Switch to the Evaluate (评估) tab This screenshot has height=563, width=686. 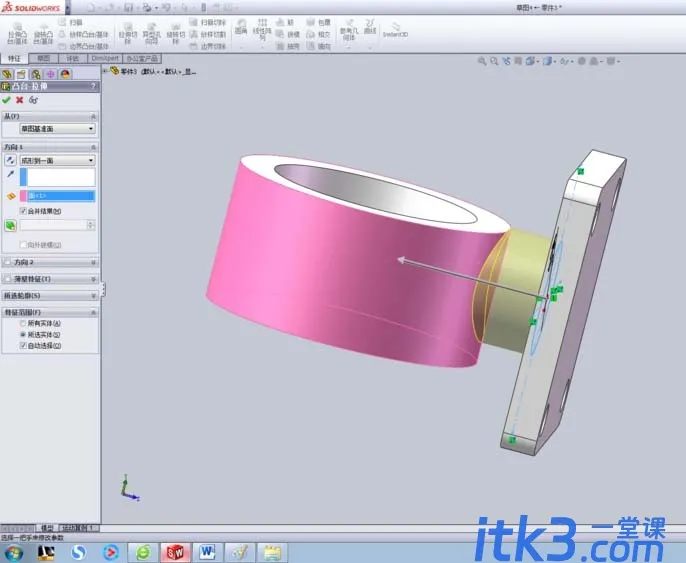point(73,58)
